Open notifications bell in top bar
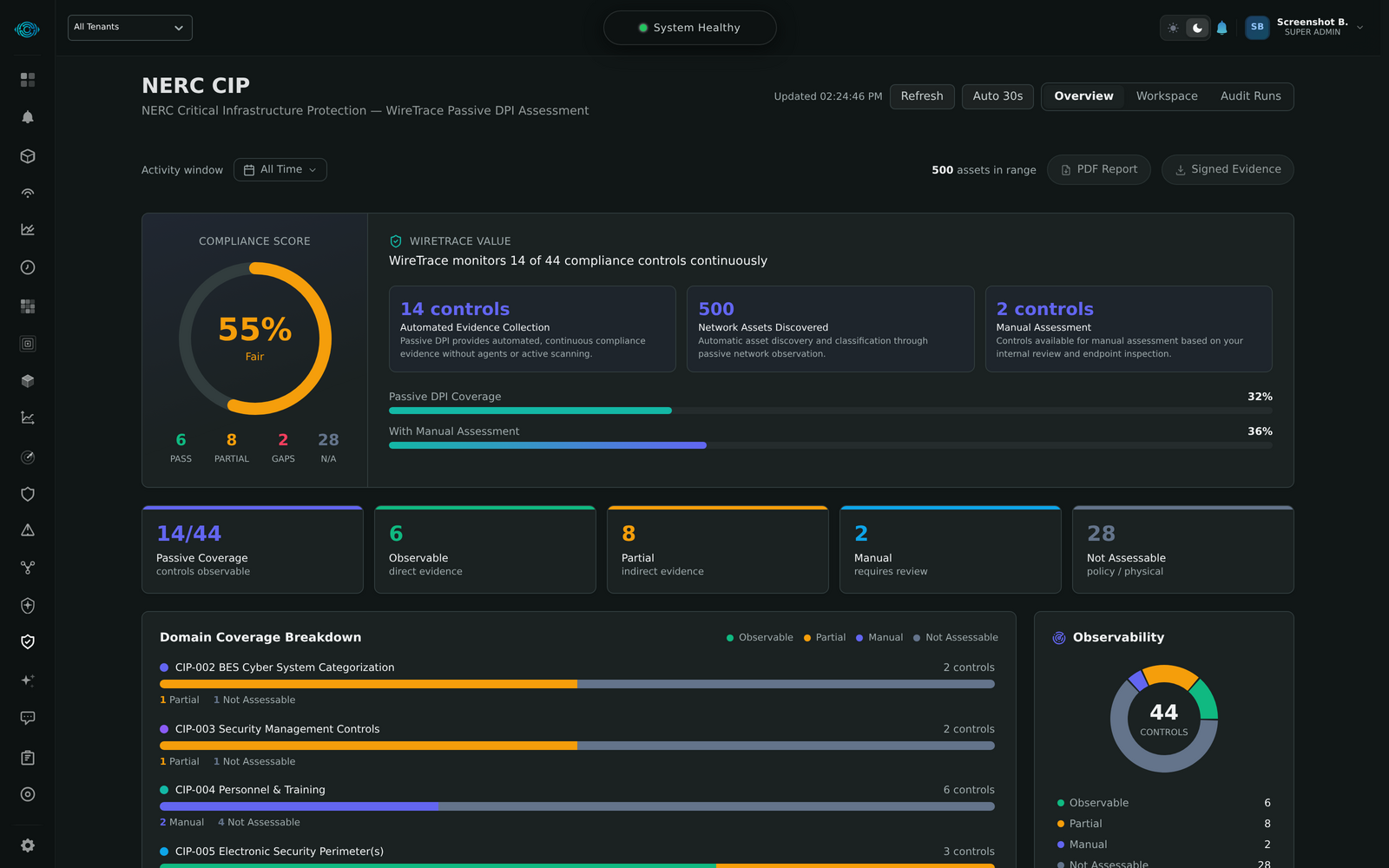 pyautogui.click(x=1222, y=28)
